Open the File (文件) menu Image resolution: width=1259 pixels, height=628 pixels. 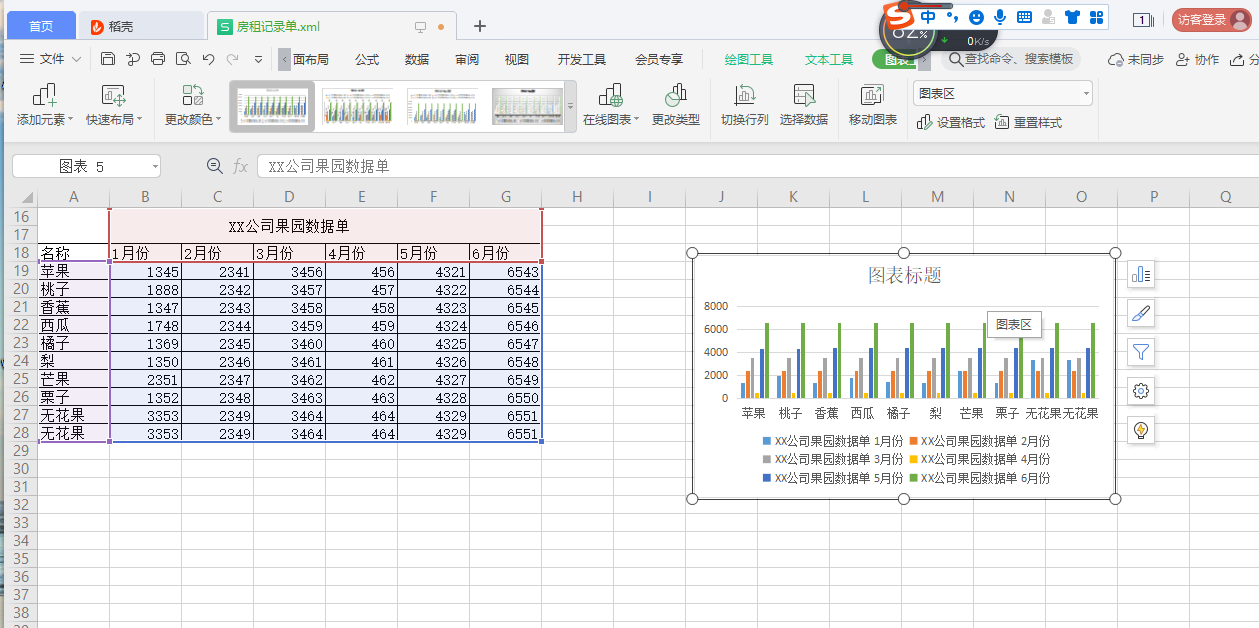(x=51, y=60)
